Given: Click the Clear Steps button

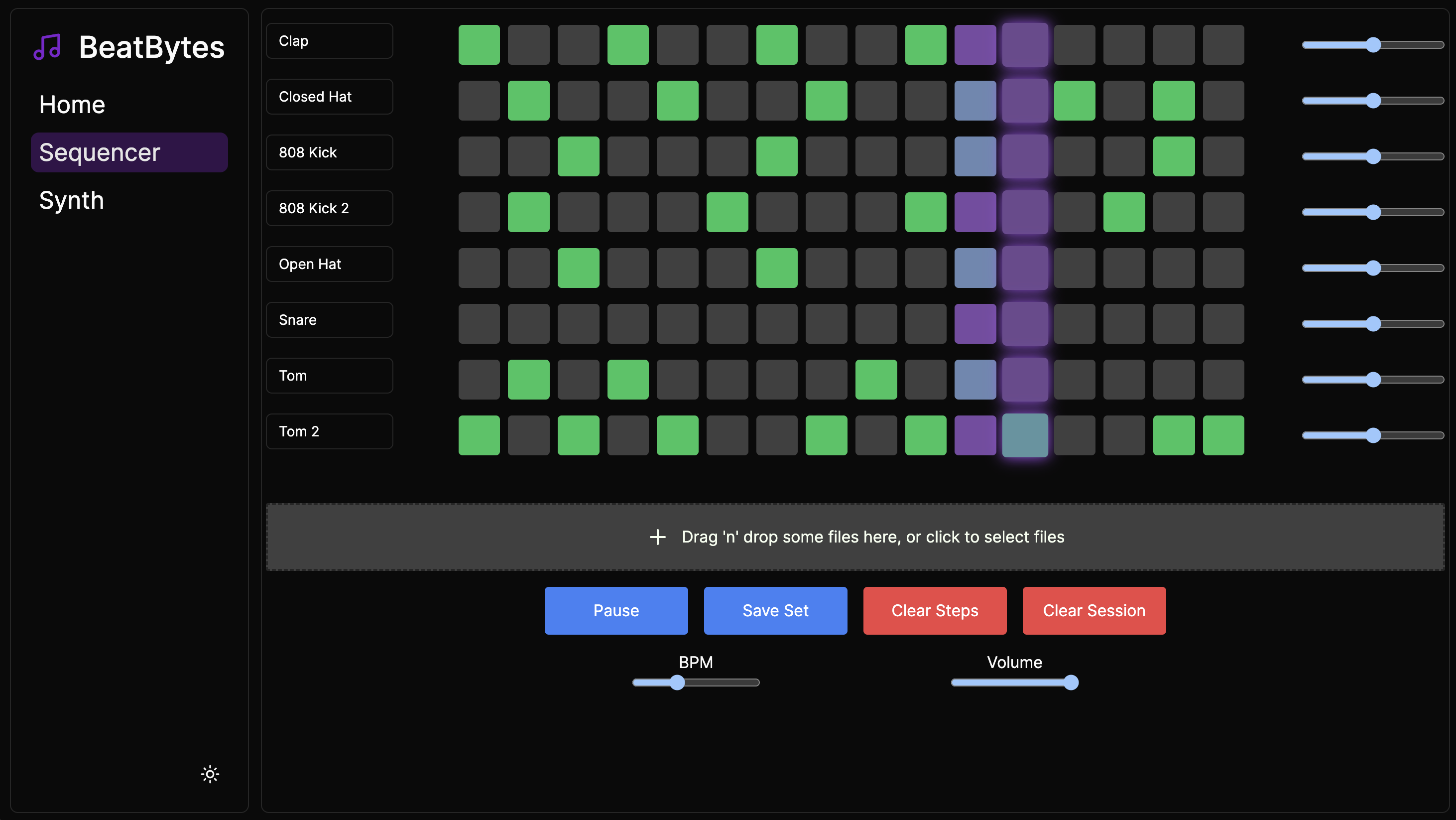Looking at the screenshot, I should 934,610.
